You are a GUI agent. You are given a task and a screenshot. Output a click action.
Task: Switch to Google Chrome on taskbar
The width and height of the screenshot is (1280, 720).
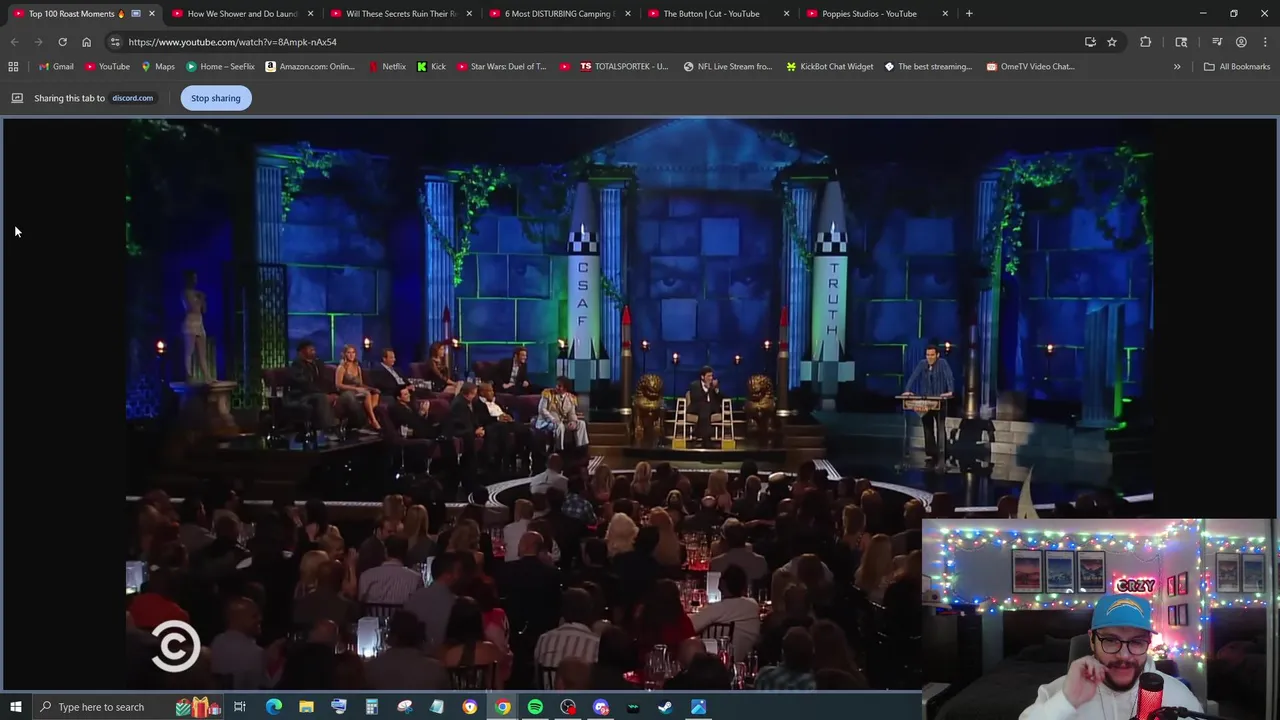(x=502, y=707)
